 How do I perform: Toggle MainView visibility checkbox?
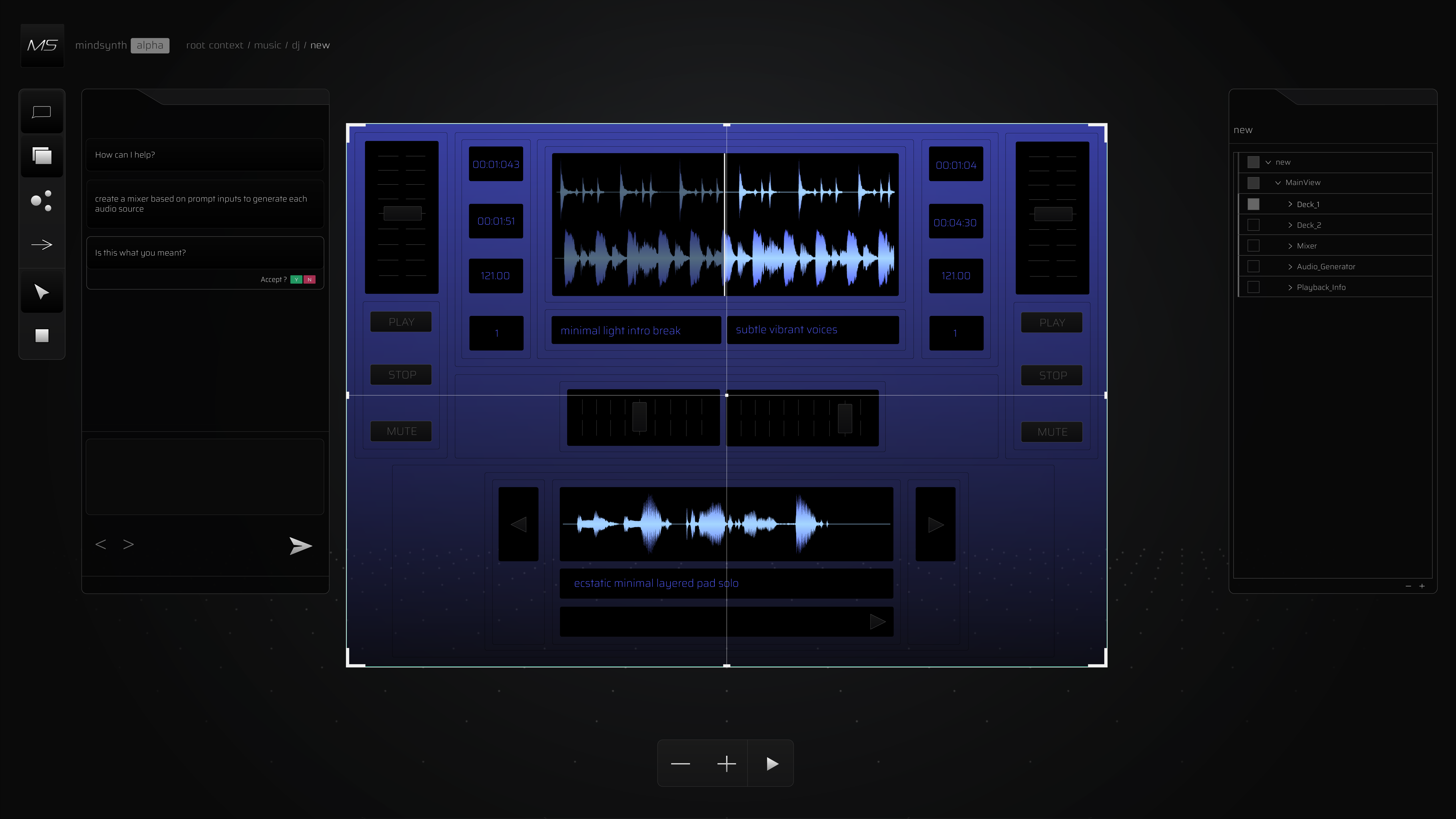coord(1253,182)
